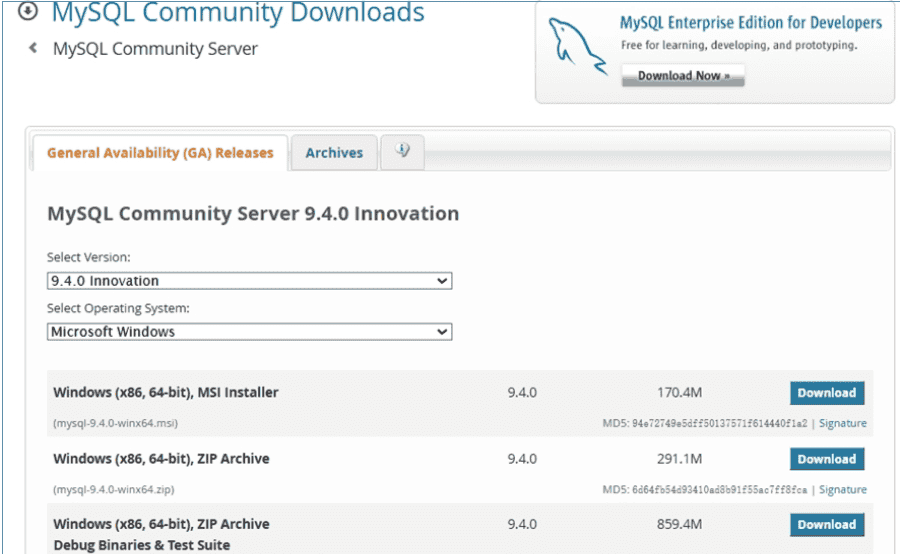This screenshot has height=554, width=900.
Task: Switch to the Archives tab
Action: pyautogui.click(x=334, y=153)
